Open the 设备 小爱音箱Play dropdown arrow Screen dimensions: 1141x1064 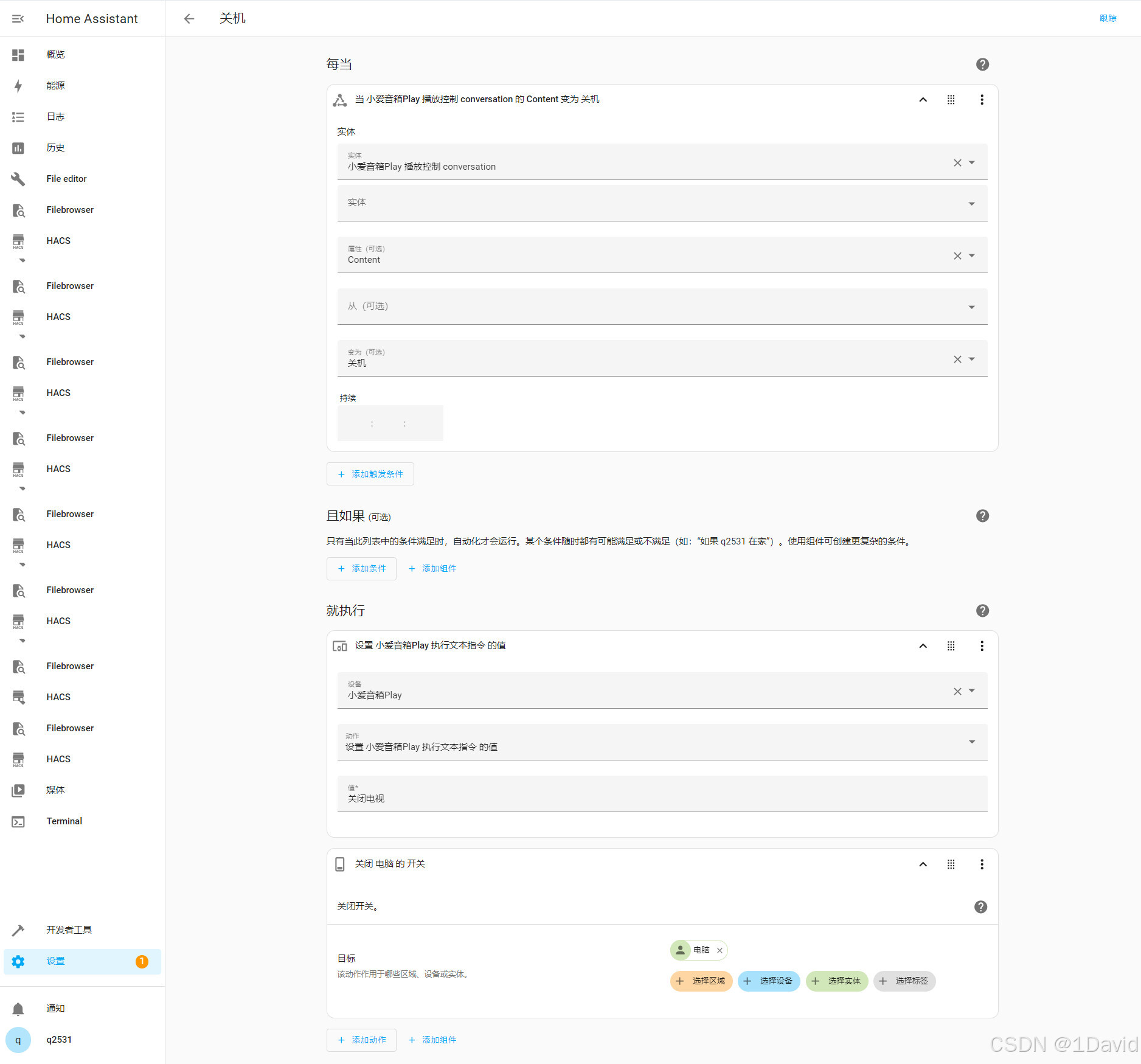[972, 691]
